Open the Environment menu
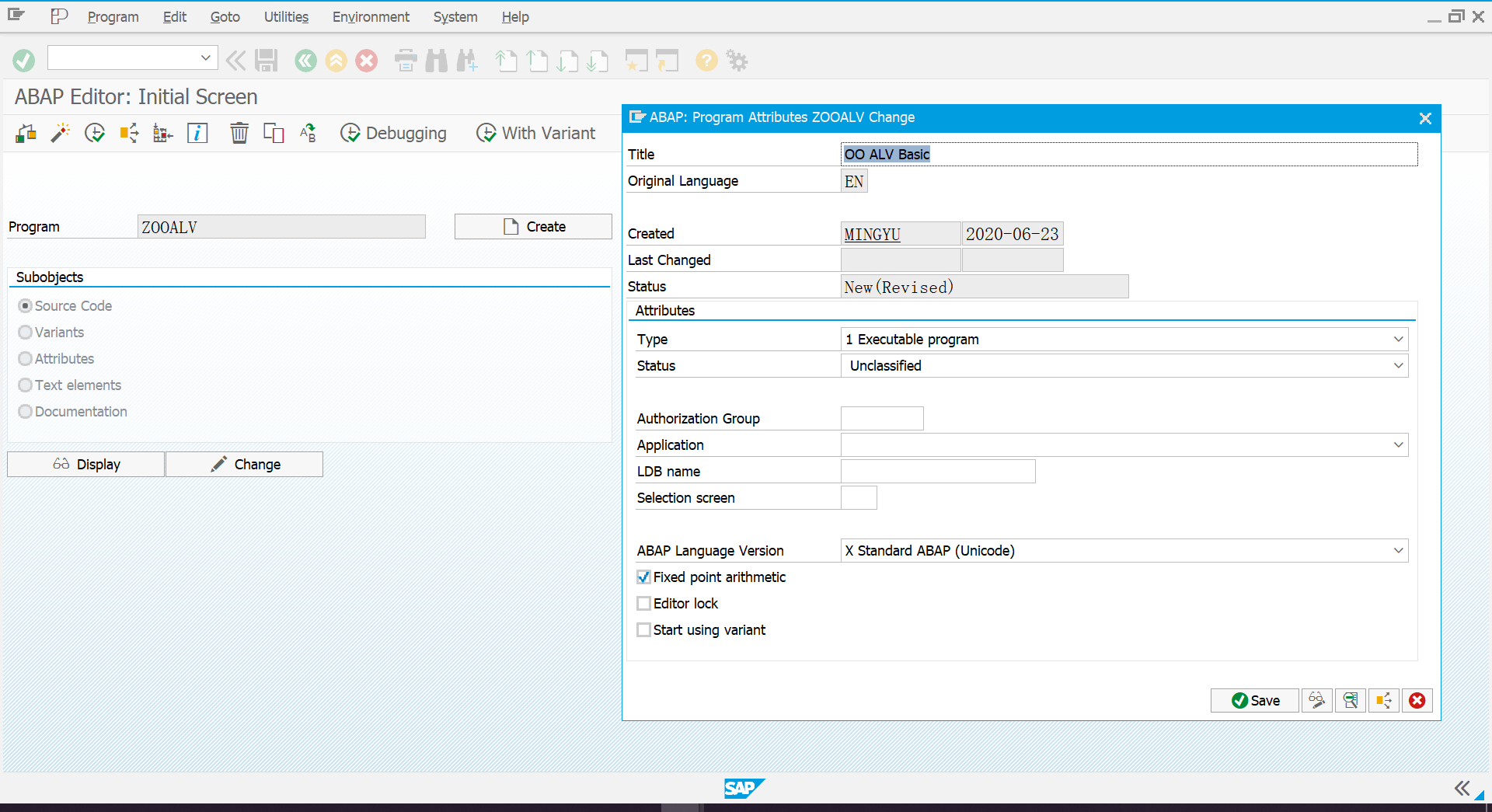1492x812 pixels. tap(371, 16)
